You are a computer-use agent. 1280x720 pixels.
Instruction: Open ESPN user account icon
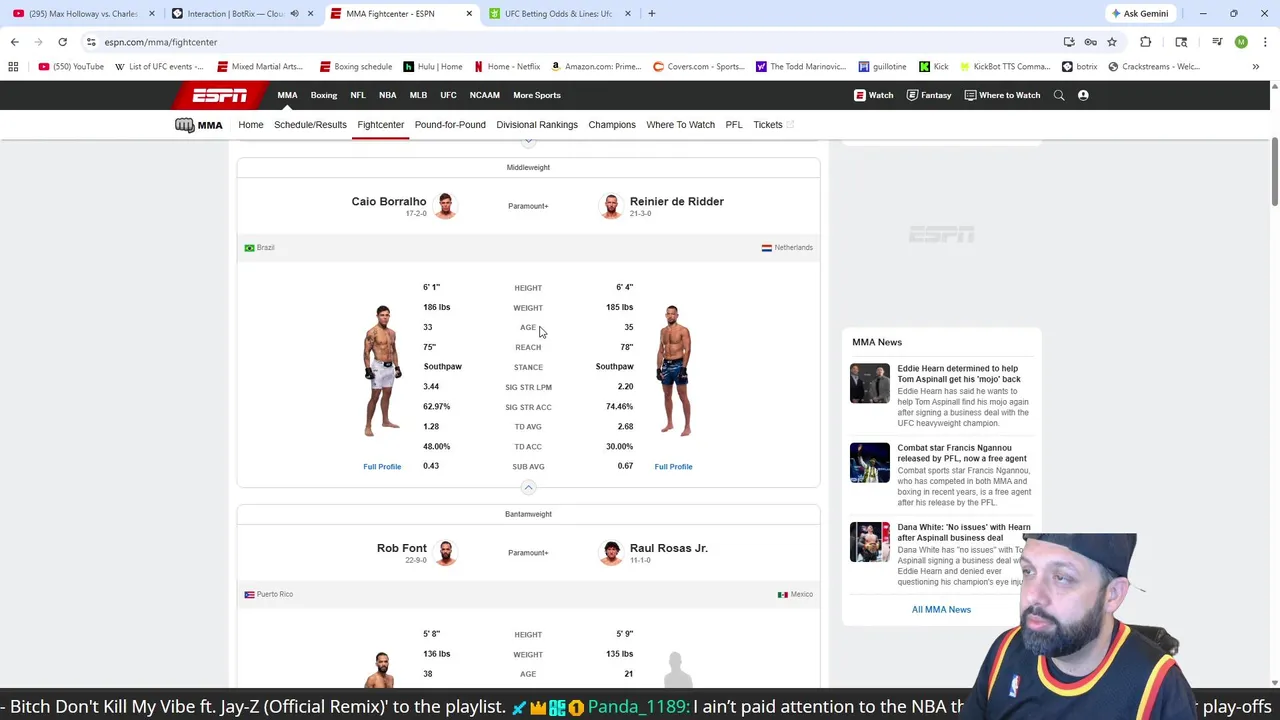click(1083, 95)
